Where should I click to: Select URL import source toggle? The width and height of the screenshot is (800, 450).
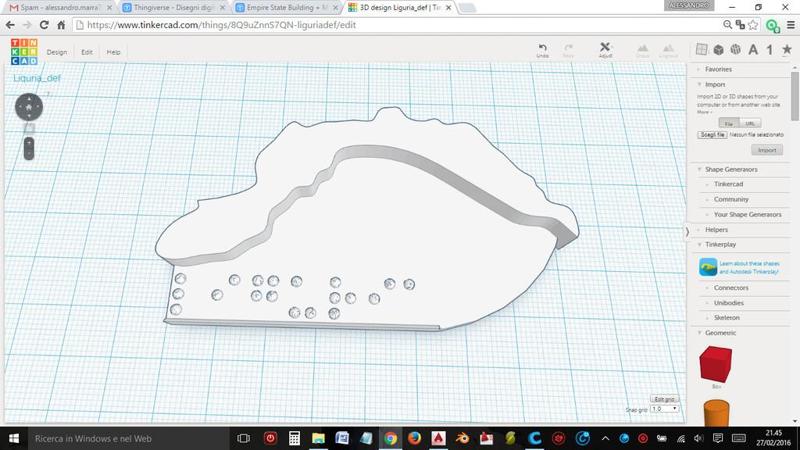click(750, 123)
